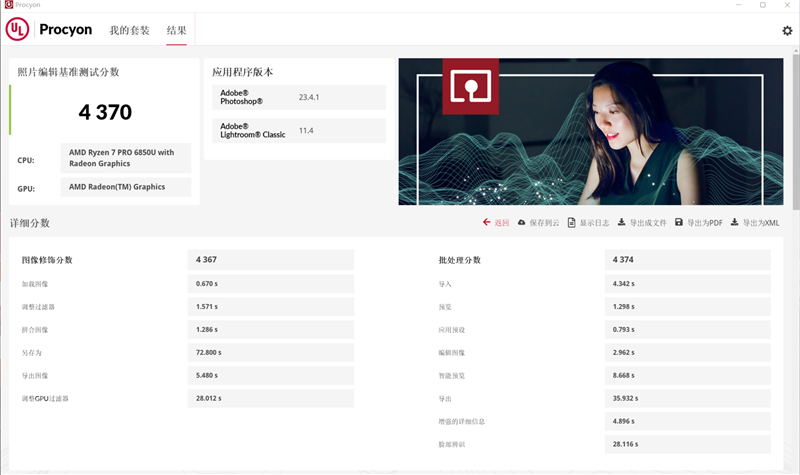Click the 预览 value 1.298 s
Viewport: 800px width, 475px height.
(688, 307)
